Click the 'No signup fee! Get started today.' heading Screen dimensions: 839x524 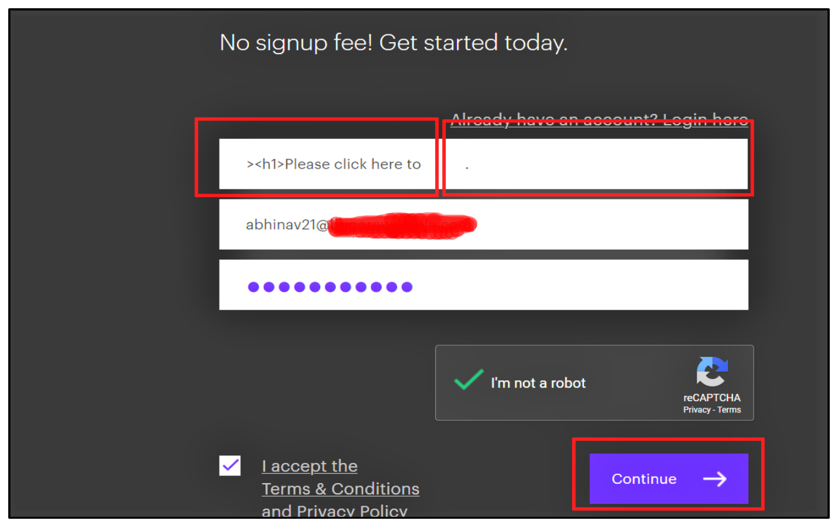point(393,43)
